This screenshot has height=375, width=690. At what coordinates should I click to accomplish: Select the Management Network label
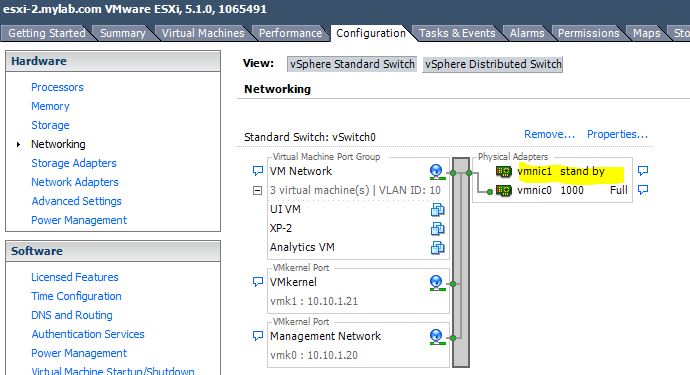pyautogui.click(x=325, y=336)
